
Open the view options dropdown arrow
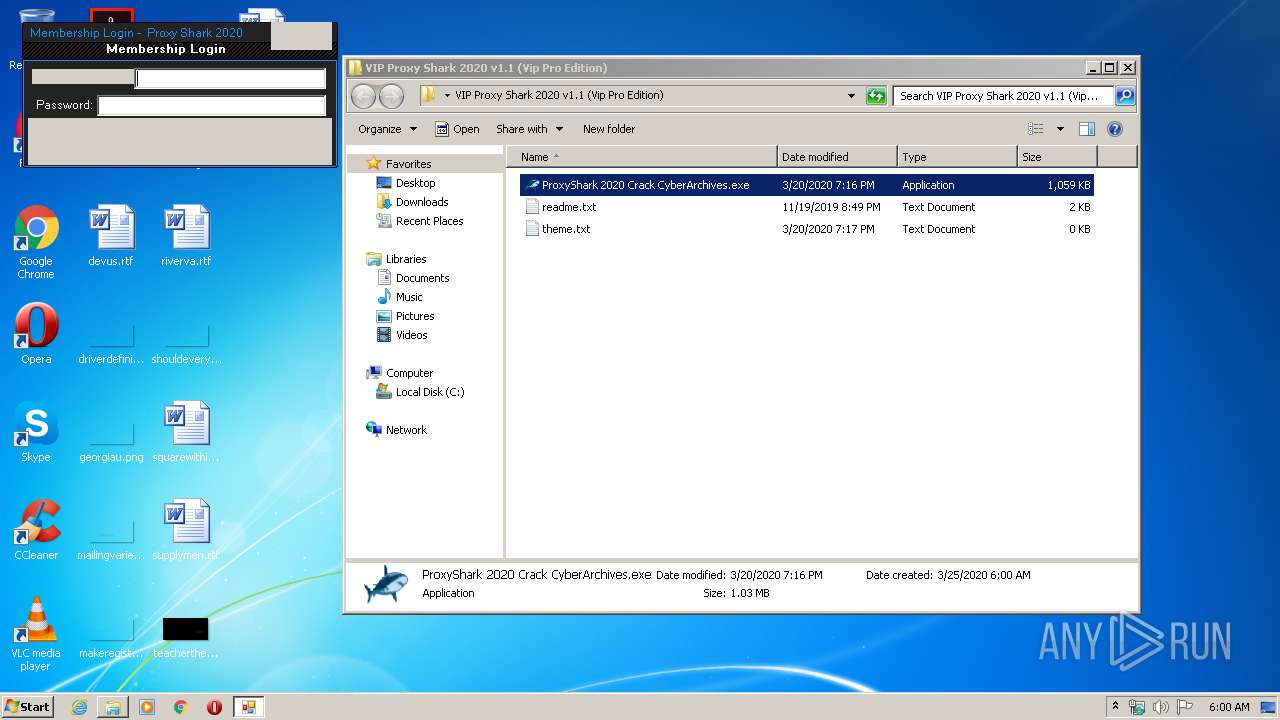tap(1060, 129)
